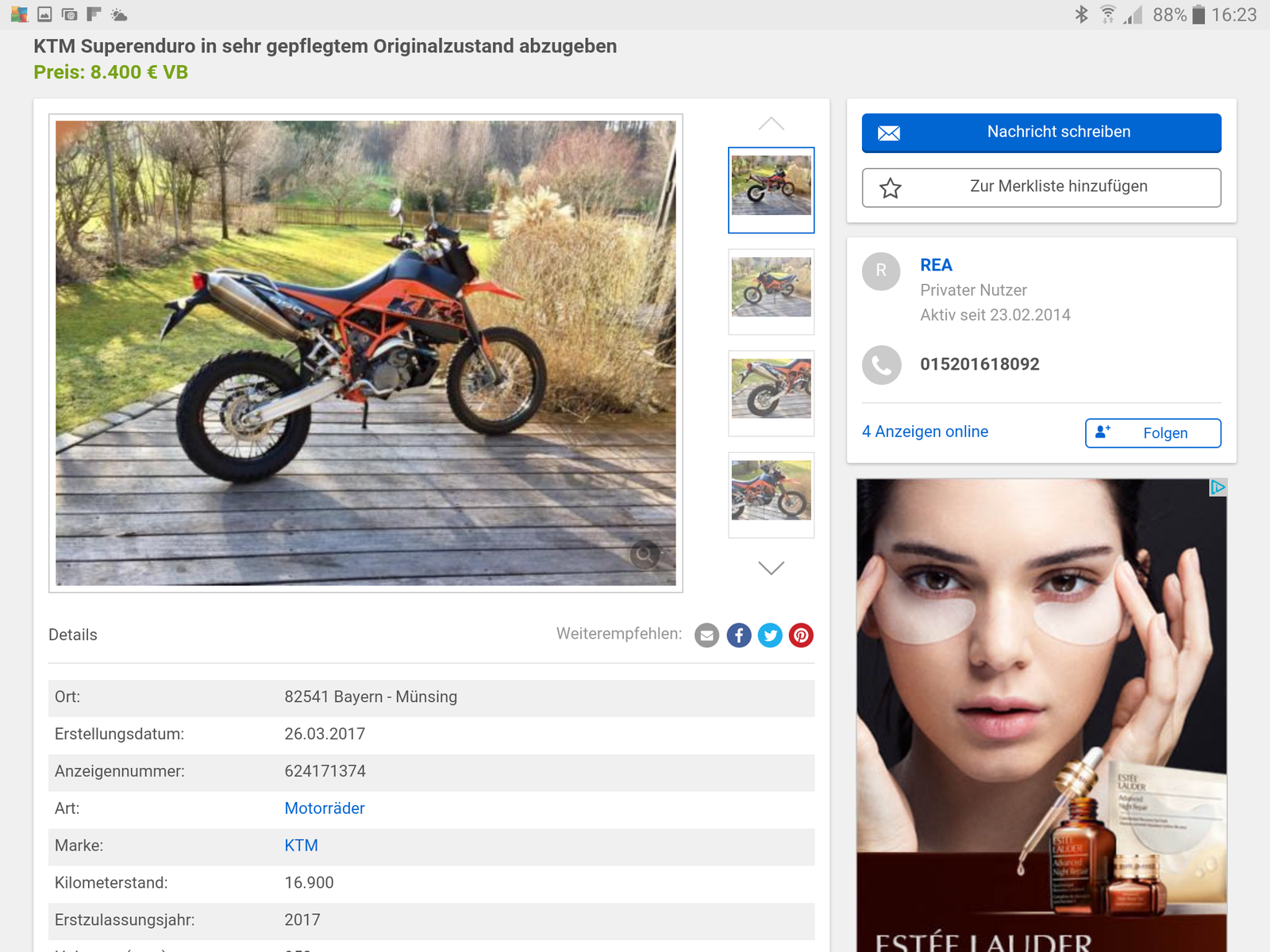Share the ad on Twitter
The width and height of the screenshot is (1270, 952).
(770, 635)
